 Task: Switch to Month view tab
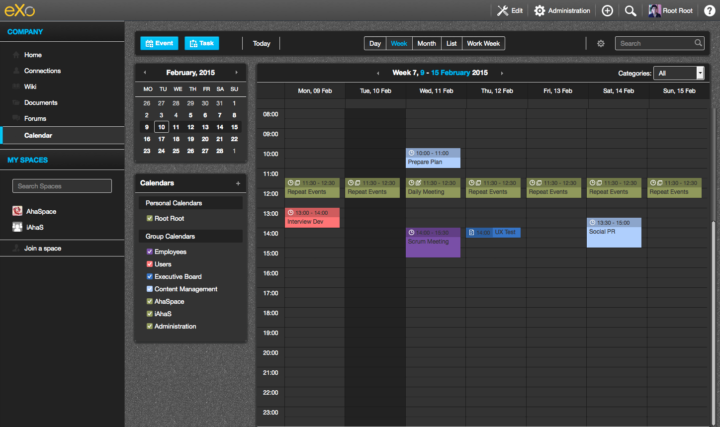[426, 44]
